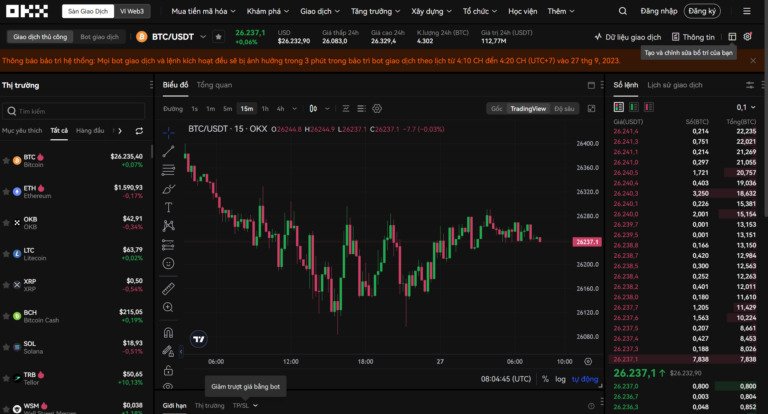Switch to Tổng quan tab

[214, 85]
